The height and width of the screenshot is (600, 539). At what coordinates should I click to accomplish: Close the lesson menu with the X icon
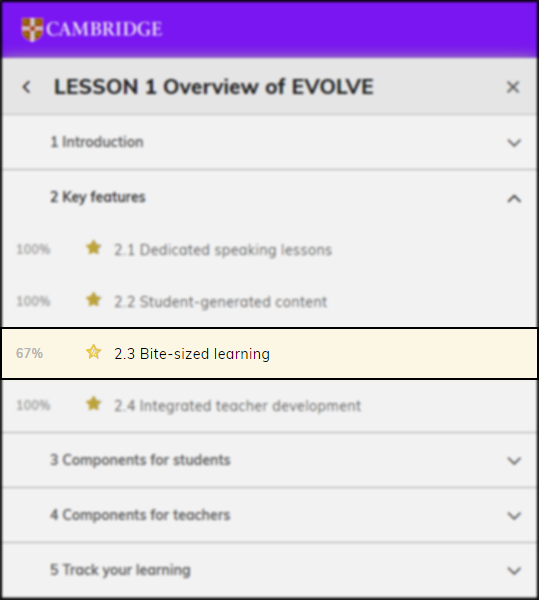pyautogui.click(x=513, y=87)
